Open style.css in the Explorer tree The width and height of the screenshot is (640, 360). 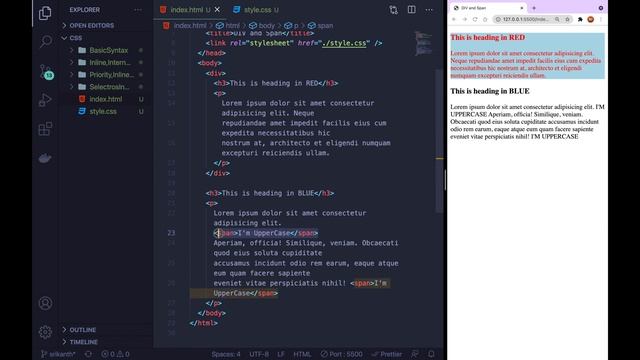point(103,111)
